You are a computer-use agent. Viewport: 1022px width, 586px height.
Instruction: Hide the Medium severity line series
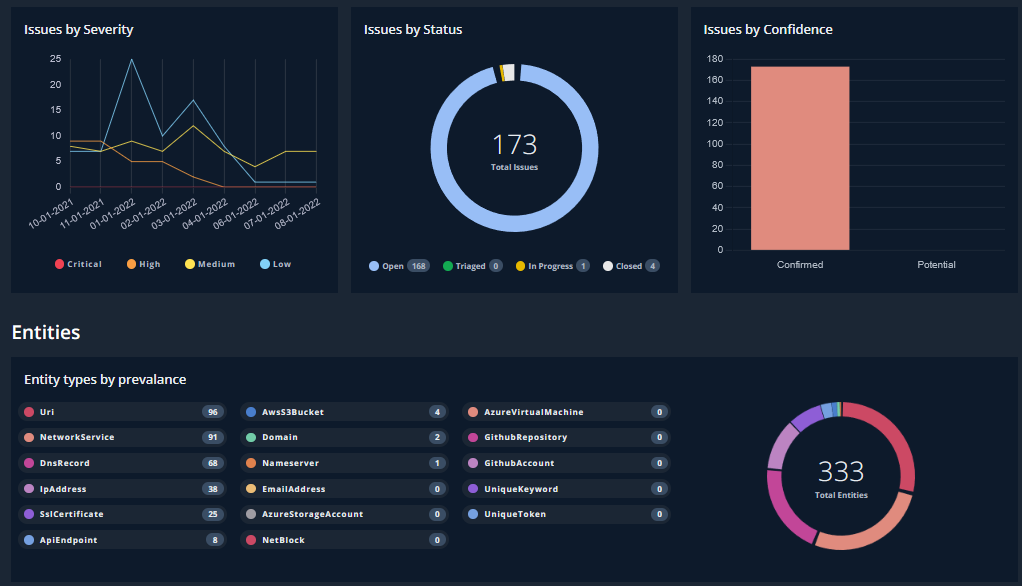pos(210,264)
